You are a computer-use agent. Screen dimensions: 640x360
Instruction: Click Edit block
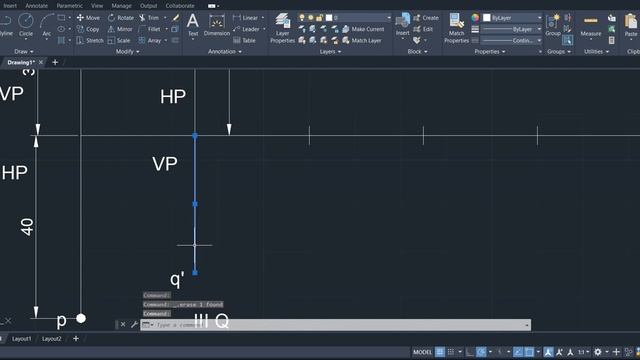pyautogui.click(x=423, y=29)
